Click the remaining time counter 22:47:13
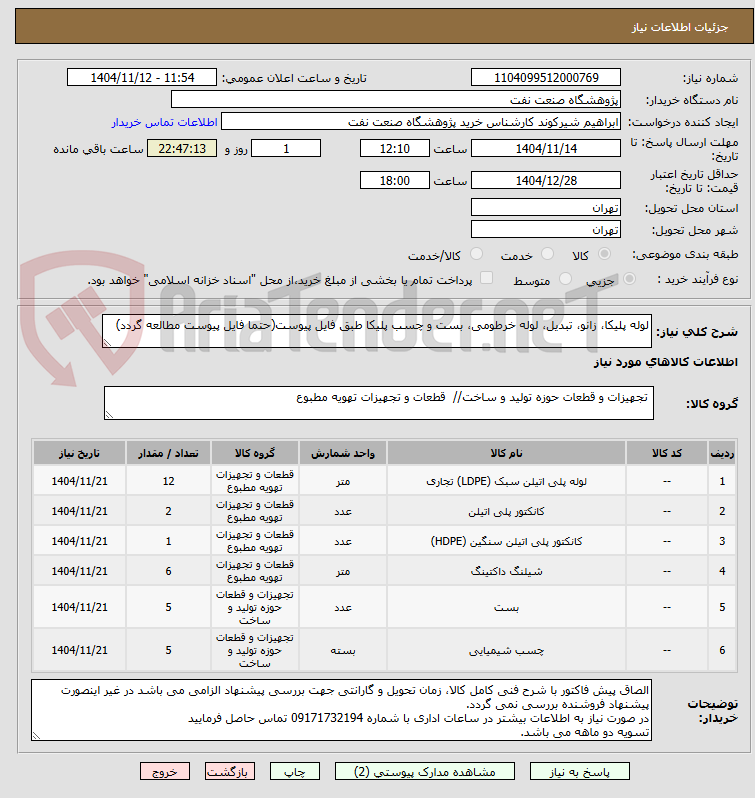Viewport: 755px width, 798px height. pos(182,148)
